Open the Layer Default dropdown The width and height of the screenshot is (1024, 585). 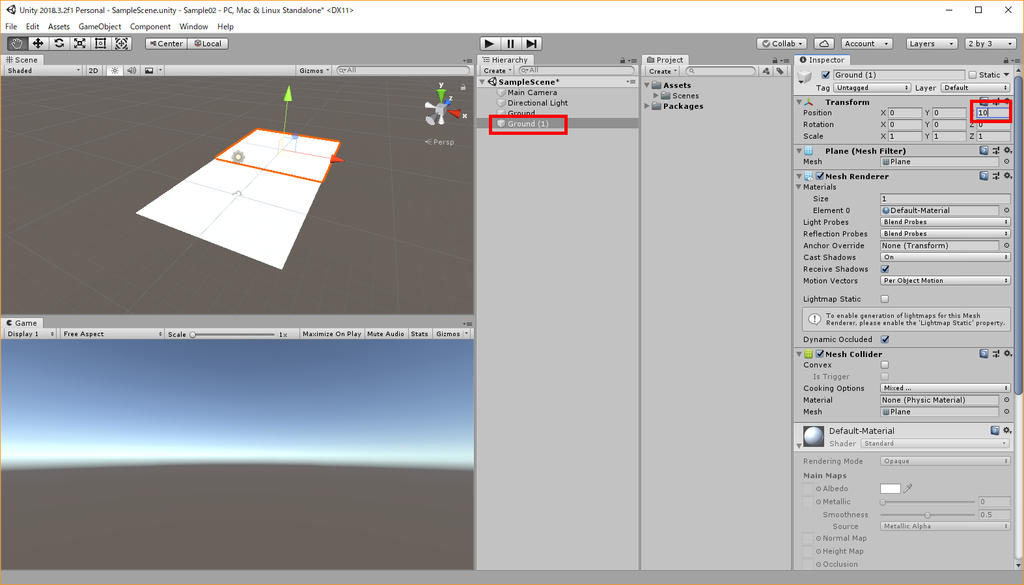[x=975, y=87]
